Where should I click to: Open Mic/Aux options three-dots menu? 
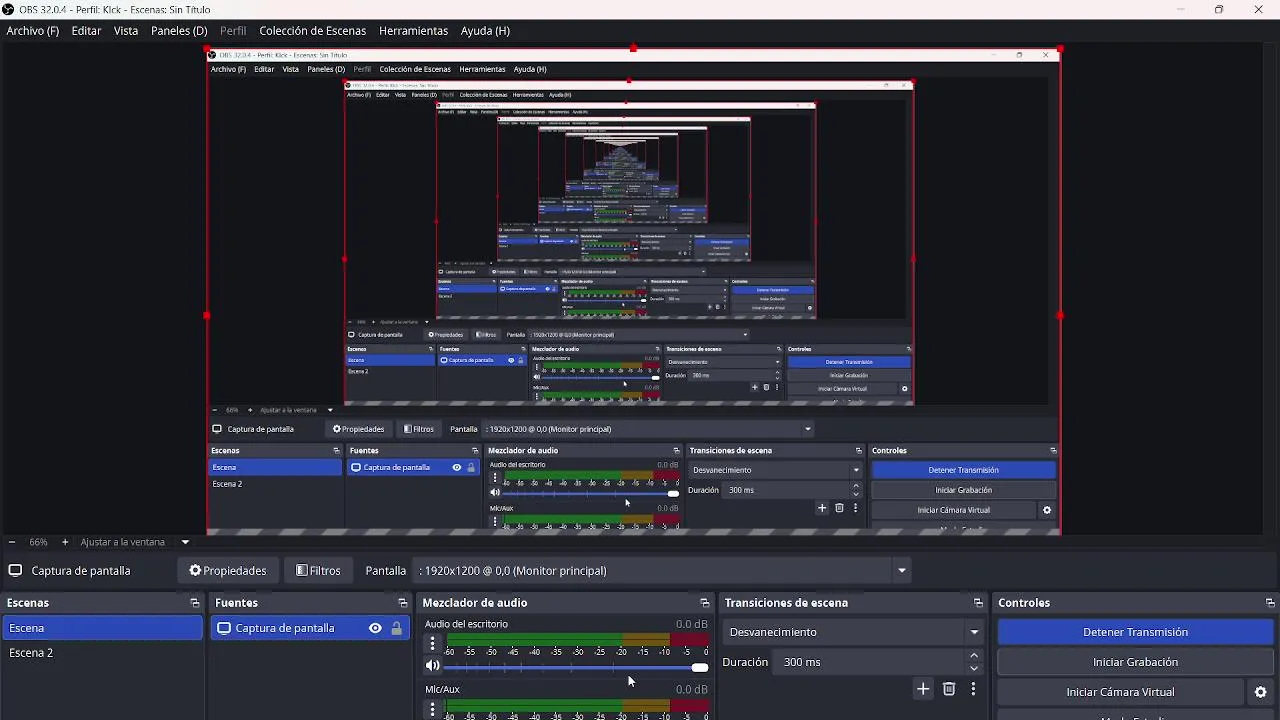[432, 708]
